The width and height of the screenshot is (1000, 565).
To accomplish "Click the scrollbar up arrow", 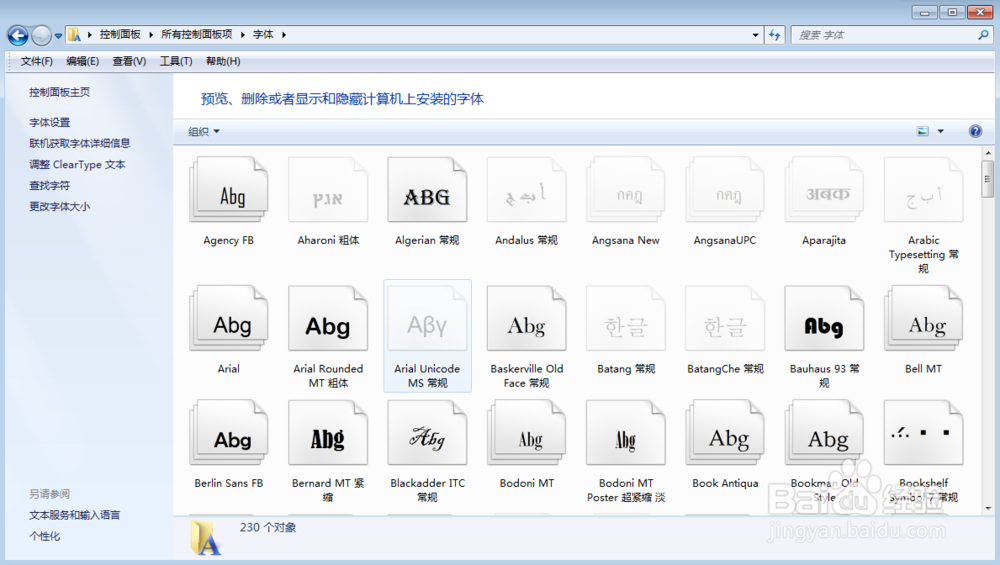I will pyautogui.click(x=988, y=153).
